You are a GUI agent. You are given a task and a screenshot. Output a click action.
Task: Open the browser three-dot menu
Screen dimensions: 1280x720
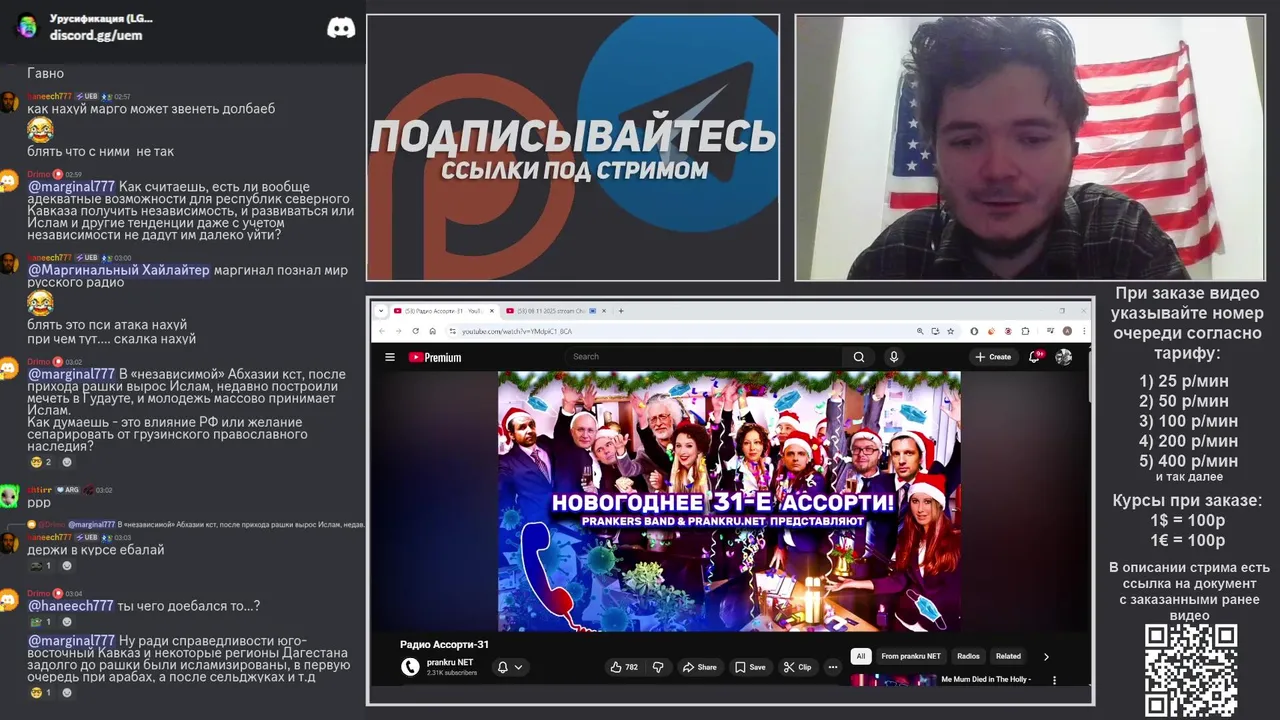pos(1084,331)
